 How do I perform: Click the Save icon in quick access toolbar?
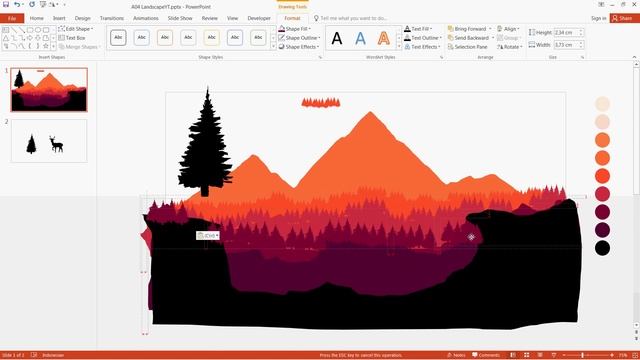click(6, 4)
